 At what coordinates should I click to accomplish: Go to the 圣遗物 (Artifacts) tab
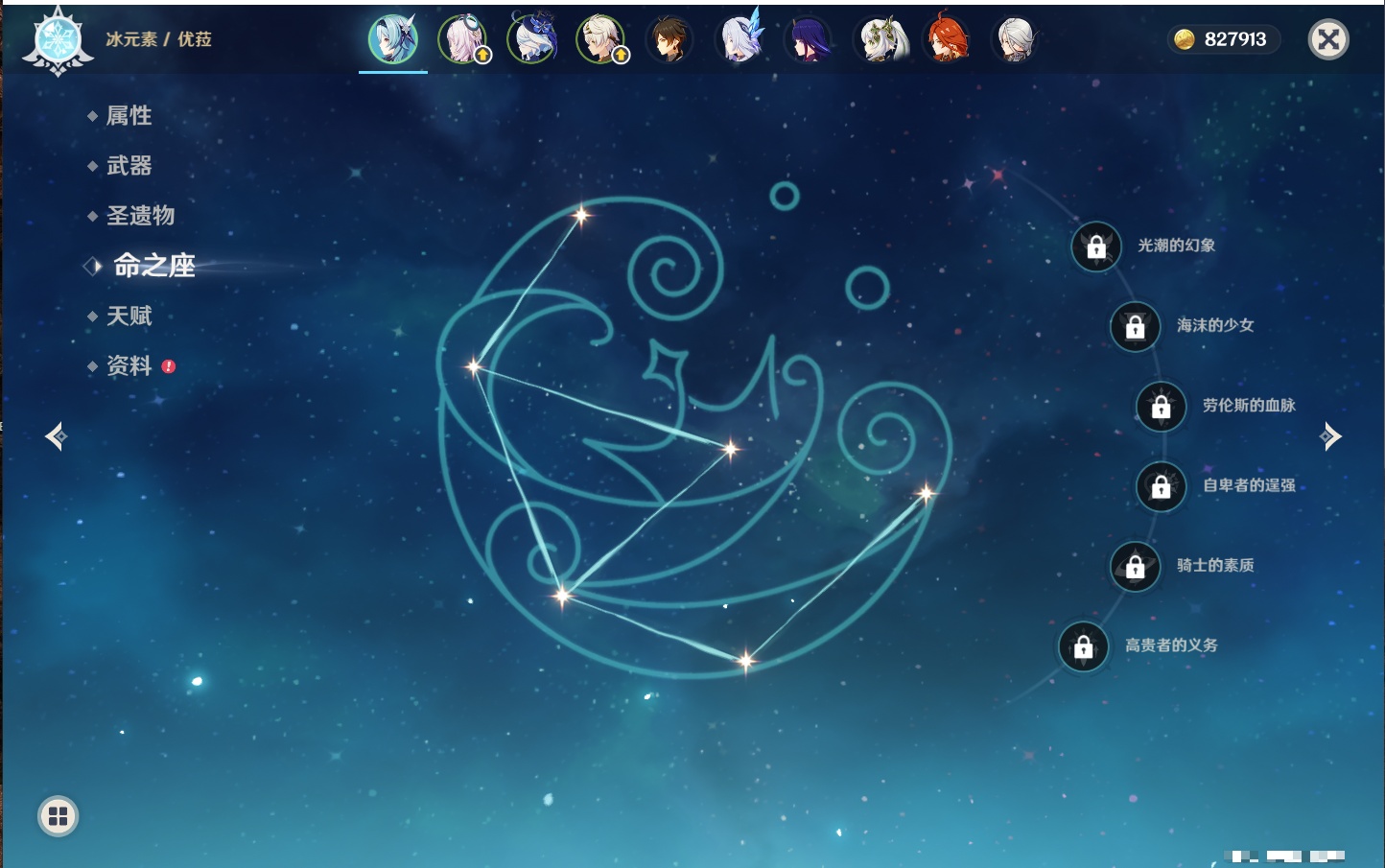(140, 216)
